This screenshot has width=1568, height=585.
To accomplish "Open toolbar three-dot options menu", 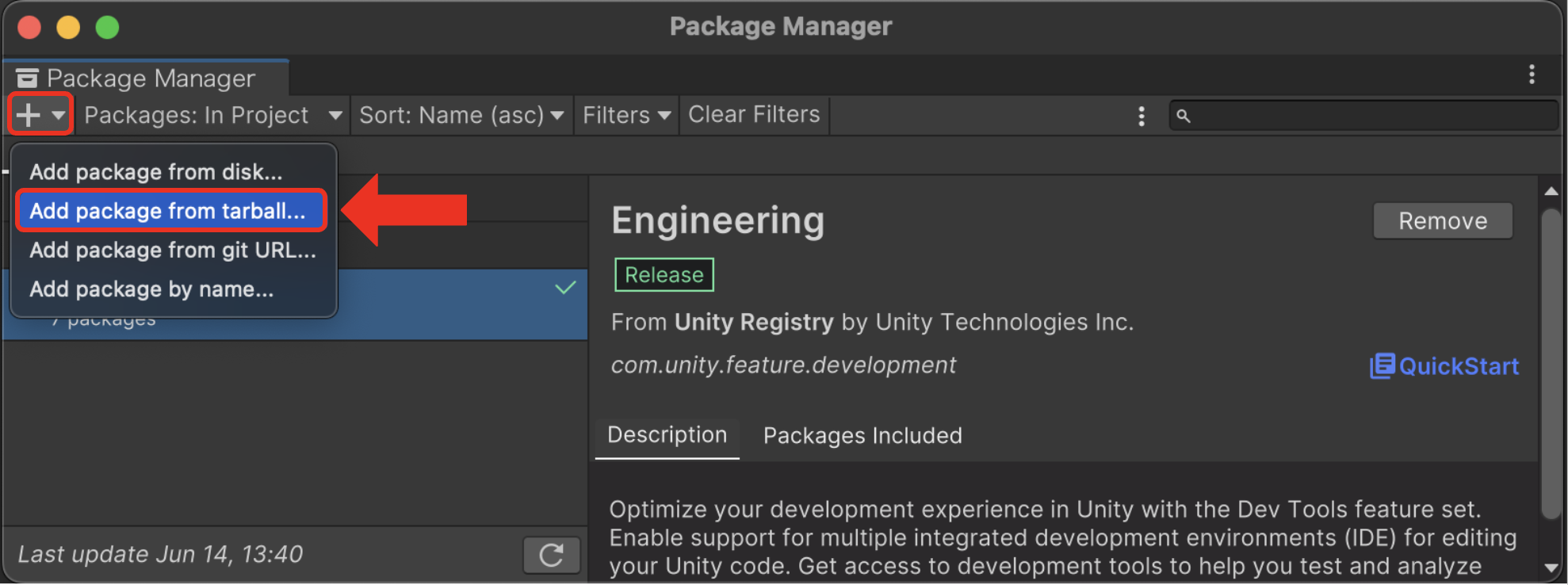I will 1141,116.
